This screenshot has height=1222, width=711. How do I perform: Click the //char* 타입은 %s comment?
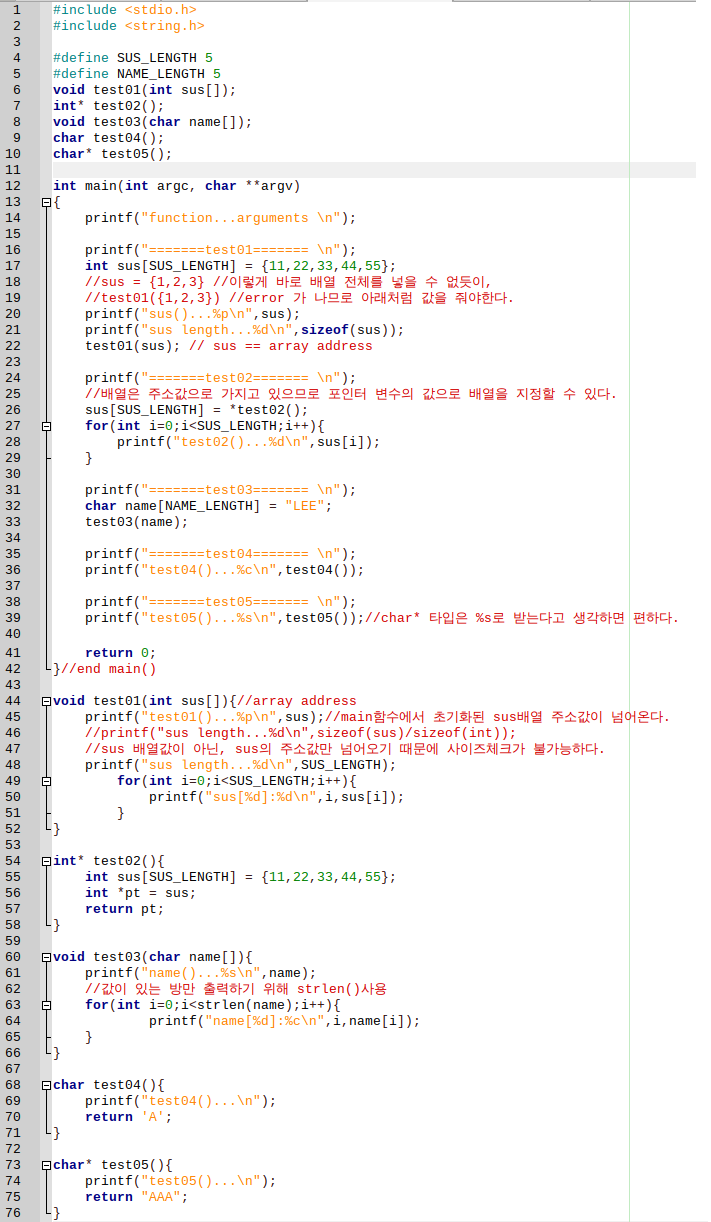522,618
